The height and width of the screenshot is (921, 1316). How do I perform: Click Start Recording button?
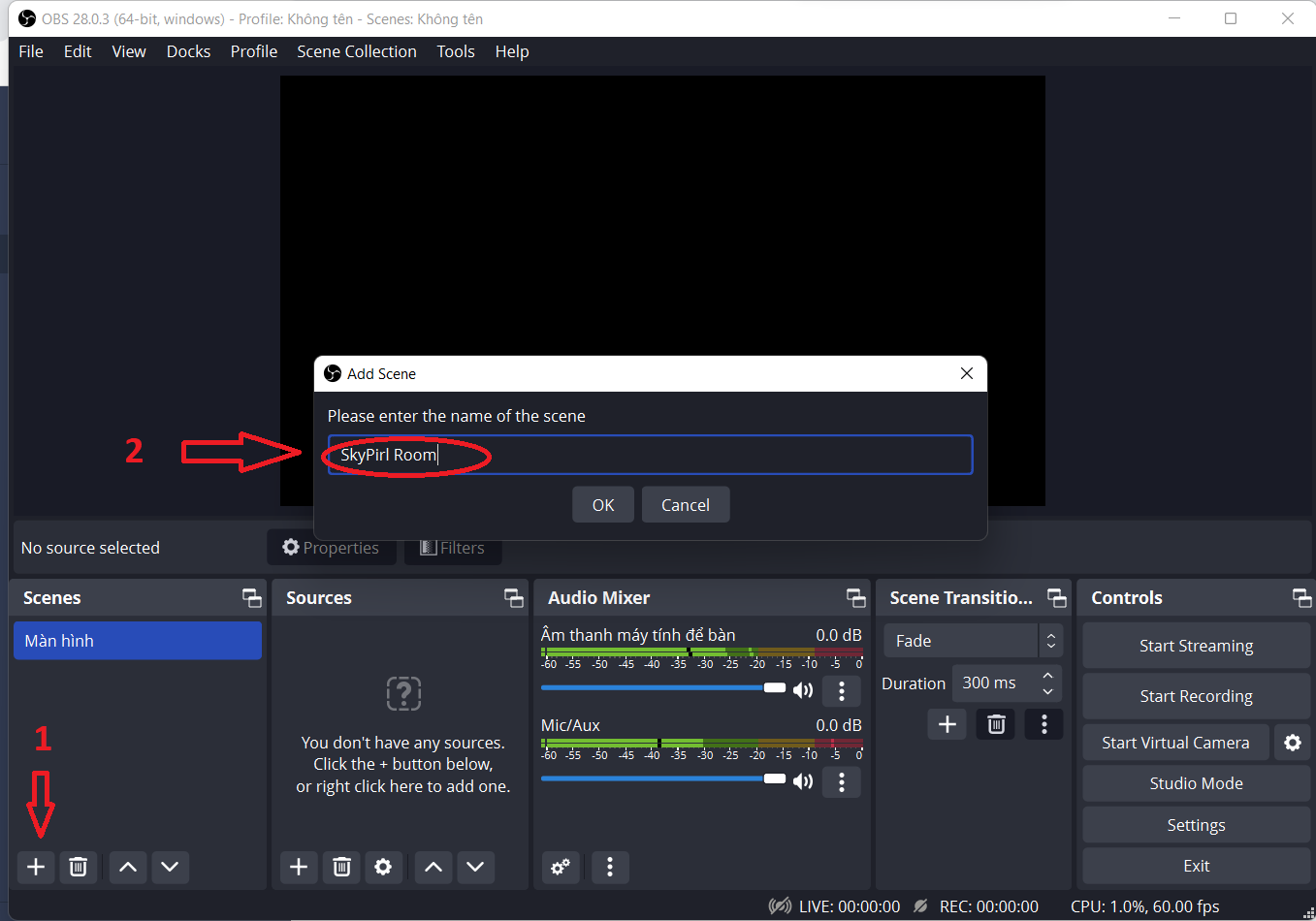click(1196, 696)
